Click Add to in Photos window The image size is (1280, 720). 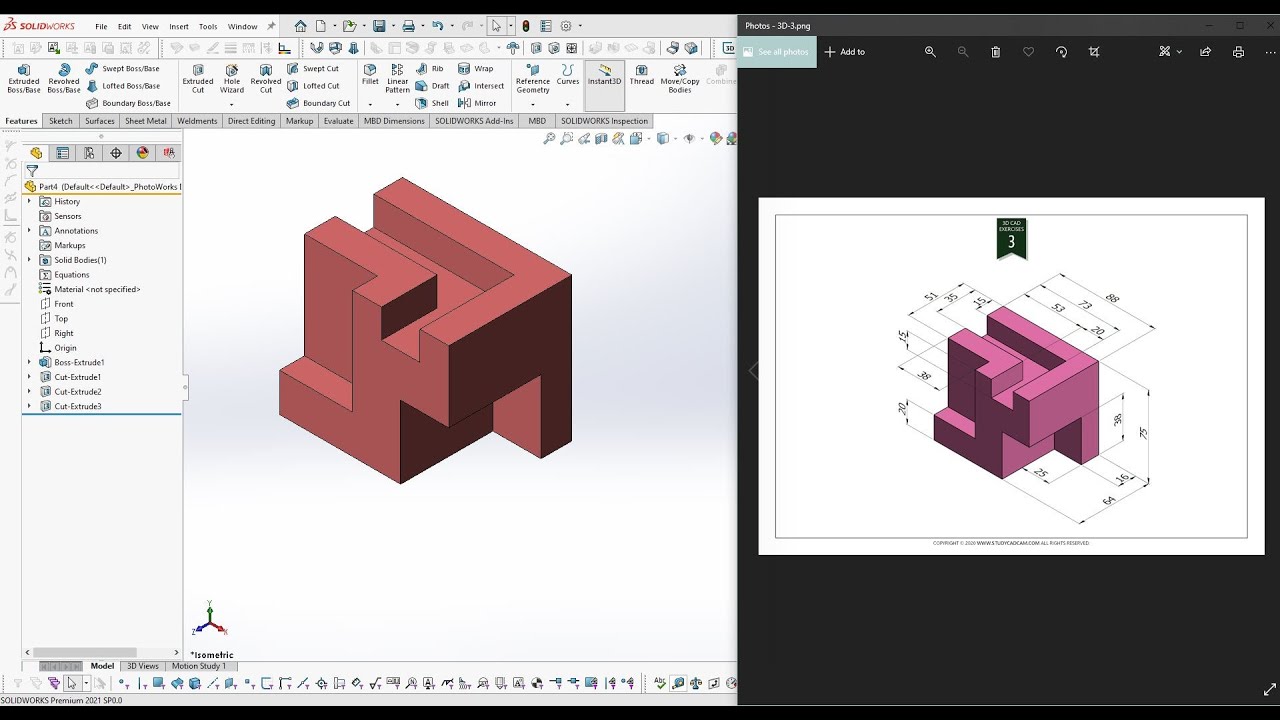click(845, 52)
